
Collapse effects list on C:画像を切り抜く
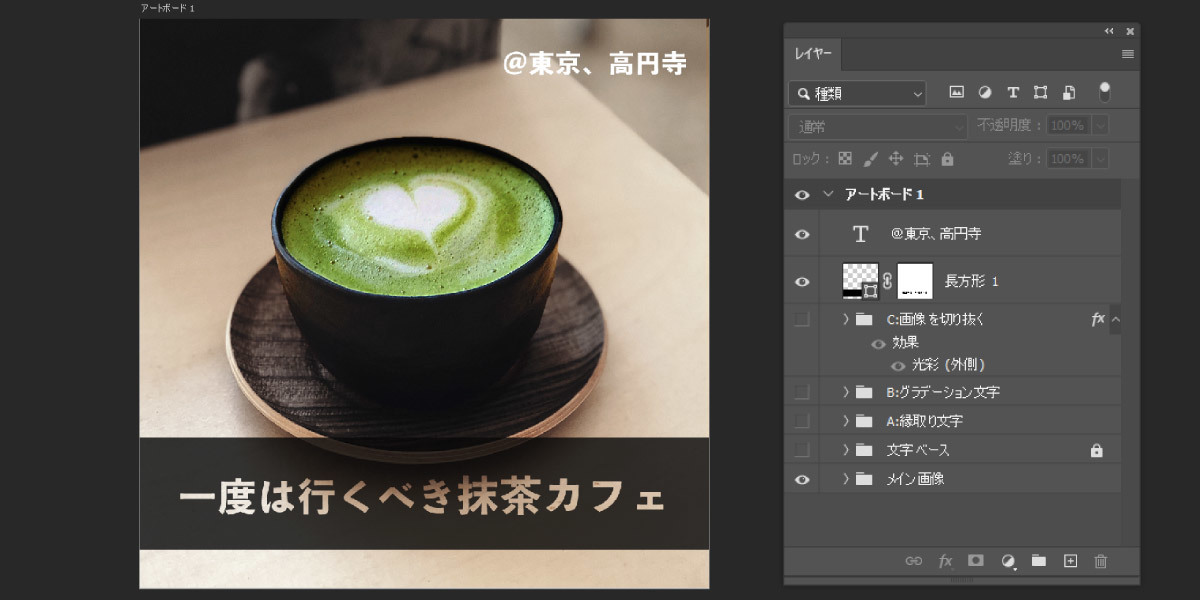(x=1116, y=319)
